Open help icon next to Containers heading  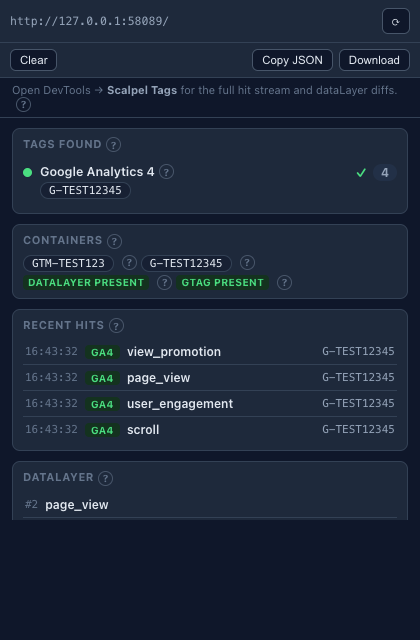114,241
